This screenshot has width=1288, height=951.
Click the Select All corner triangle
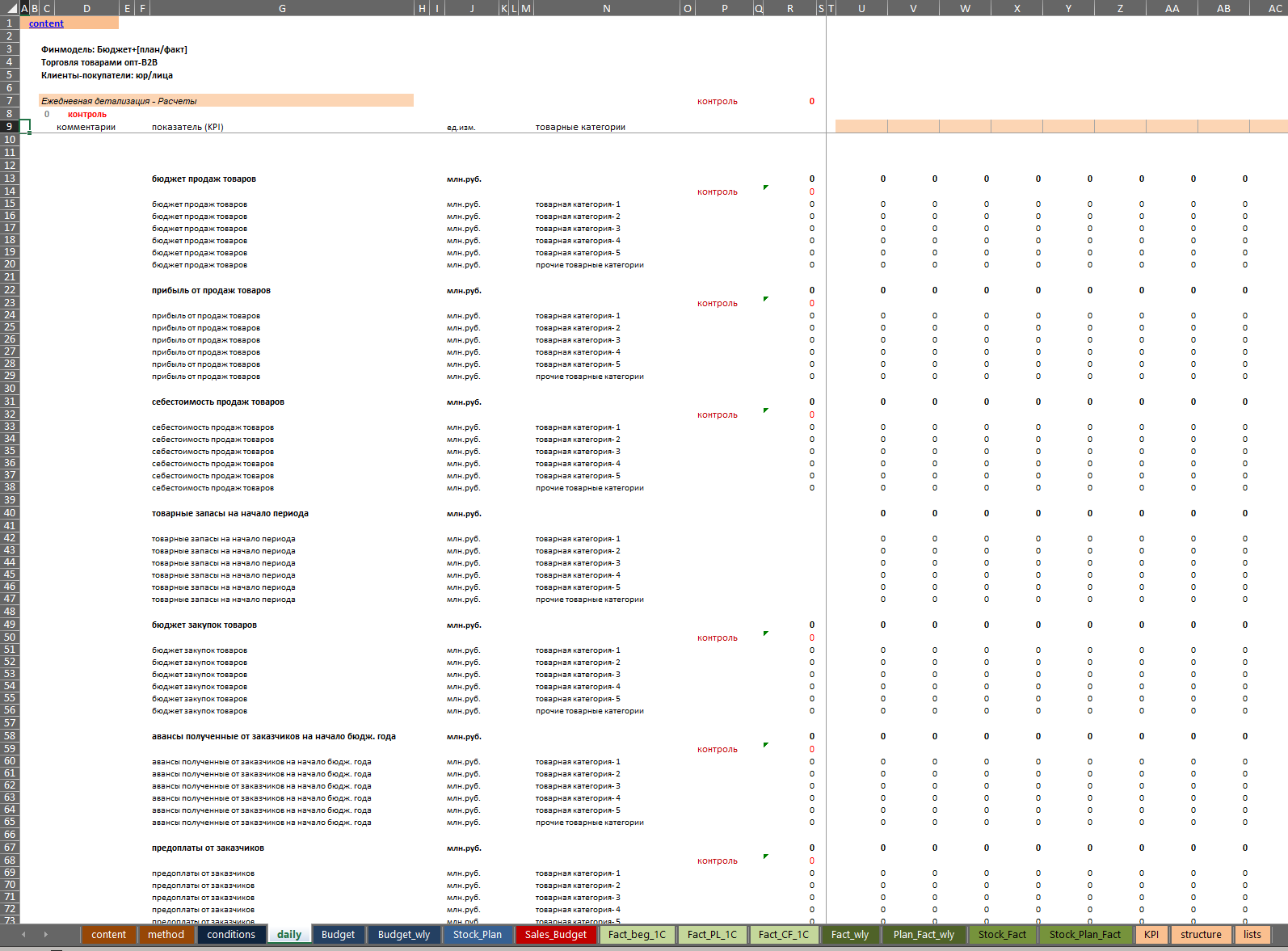9,8
